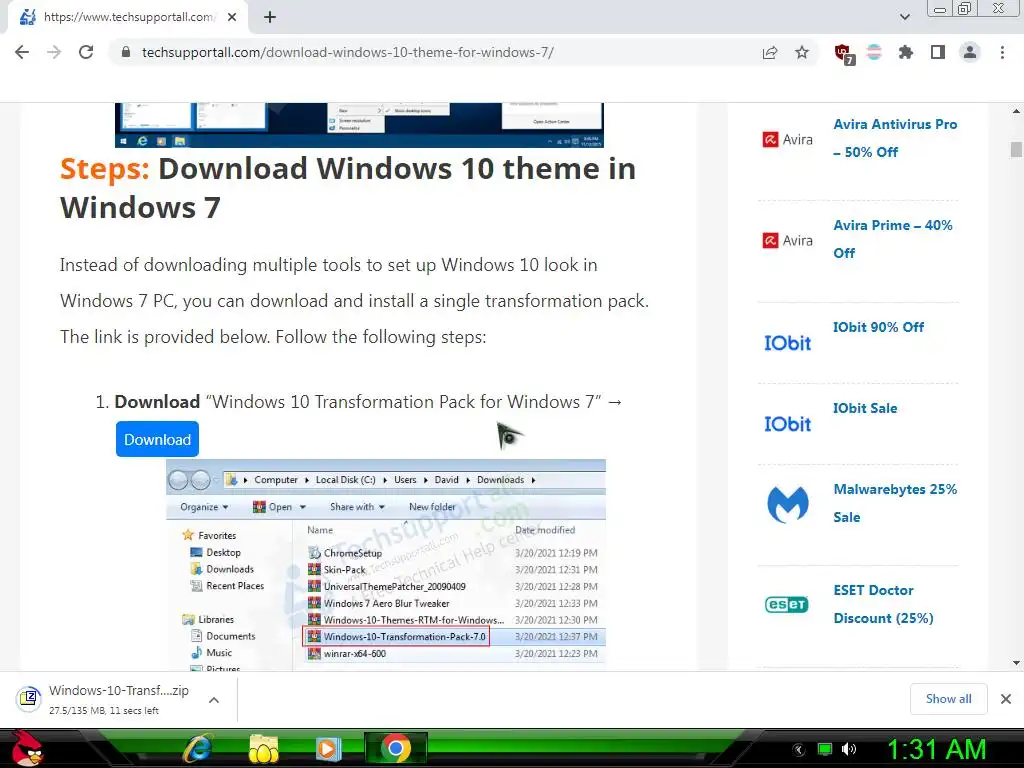The height and width of the screenshot is (768, 1024).
Task: Click the ESET logo
Action: point(787,605)
